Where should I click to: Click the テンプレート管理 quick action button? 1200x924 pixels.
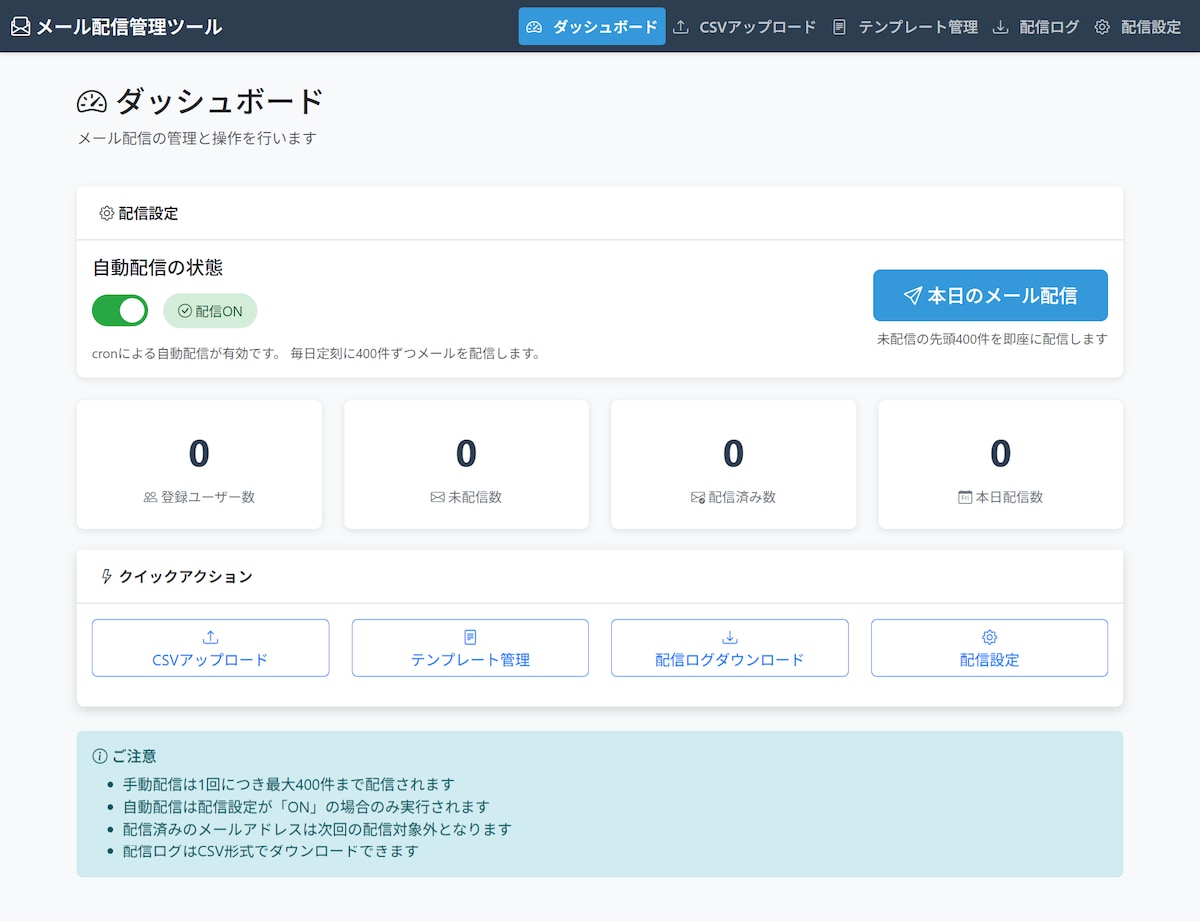470,648
